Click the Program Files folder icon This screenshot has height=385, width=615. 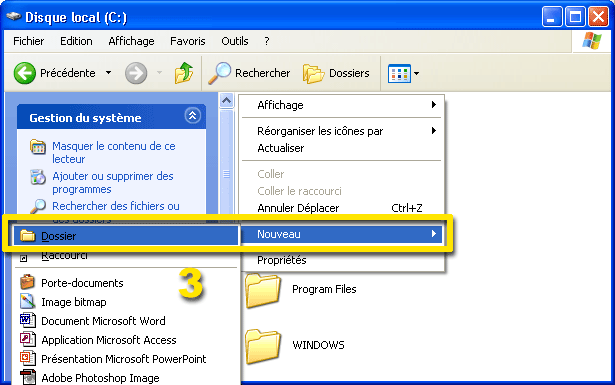pos(263,291)
